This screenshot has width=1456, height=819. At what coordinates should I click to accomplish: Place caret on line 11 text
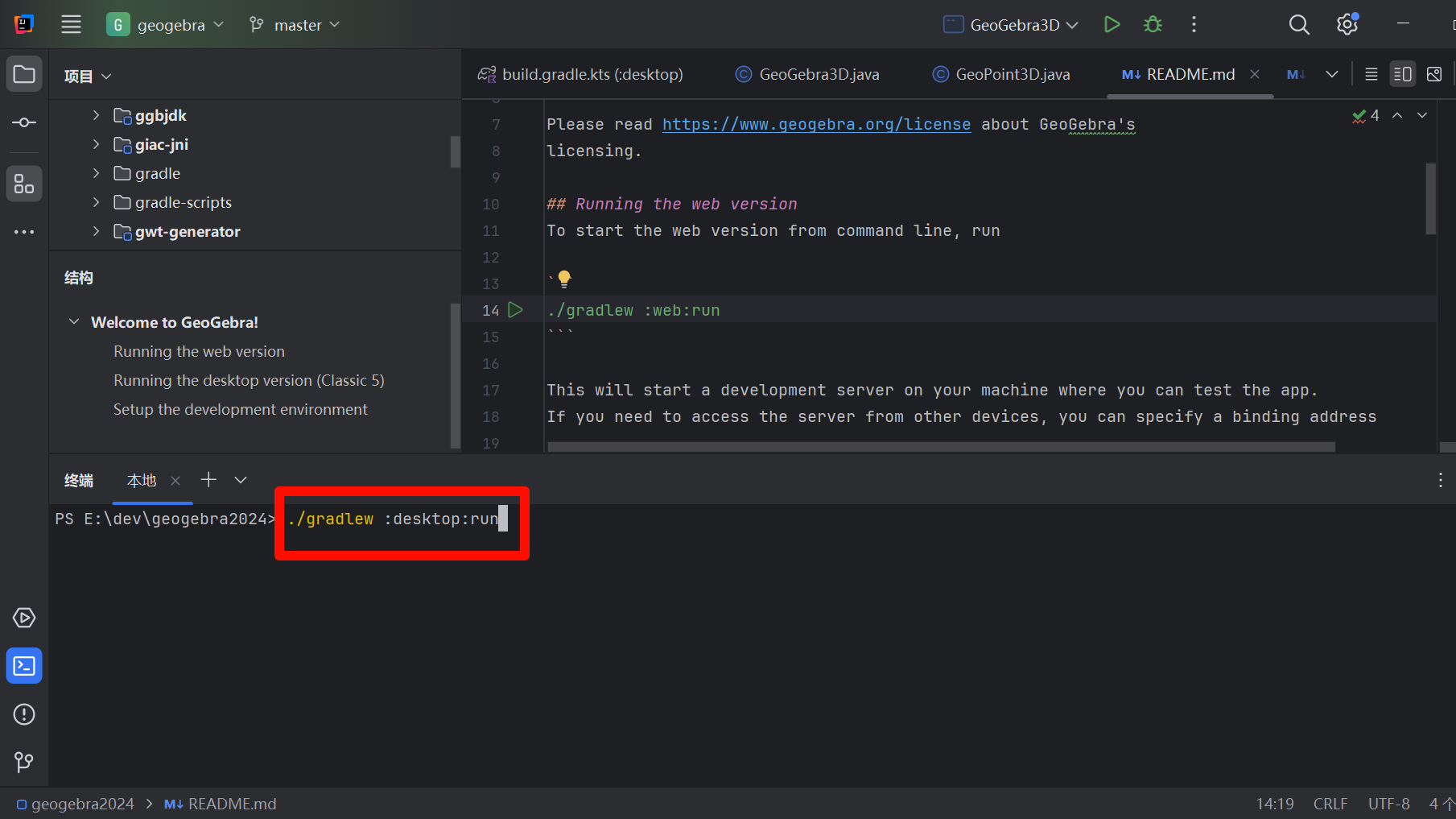[773, 230]
